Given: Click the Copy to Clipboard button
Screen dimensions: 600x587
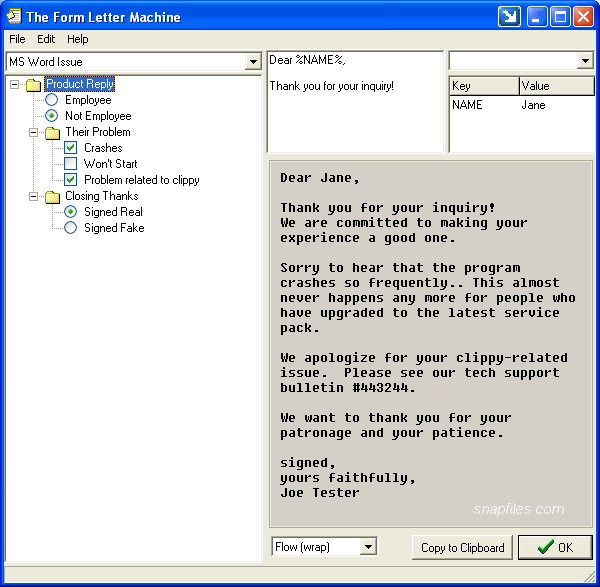Looking at the screenshot, I should (x=462, y=548).
